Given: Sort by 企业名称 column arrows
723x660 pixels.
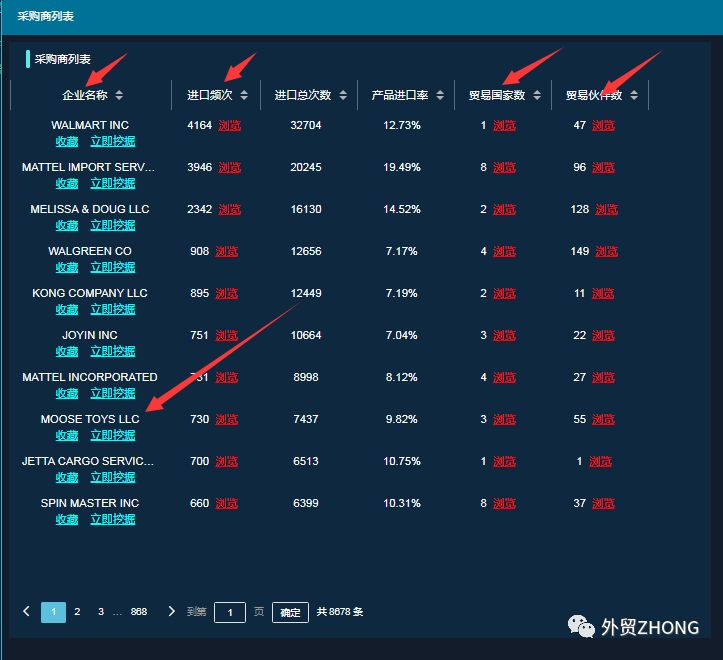Looking at the screenshot, I should [119, 95].
